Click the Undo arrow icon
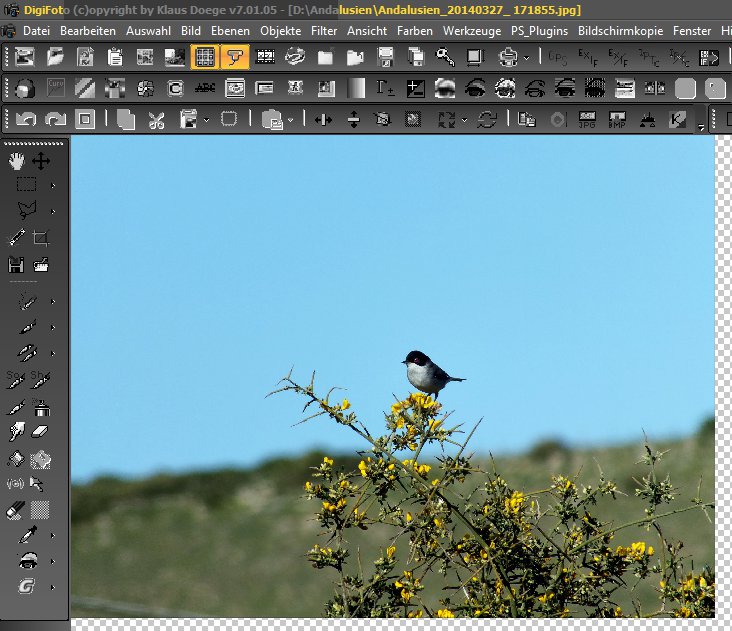This screenshot has width=732, height=631. (26, 120)
